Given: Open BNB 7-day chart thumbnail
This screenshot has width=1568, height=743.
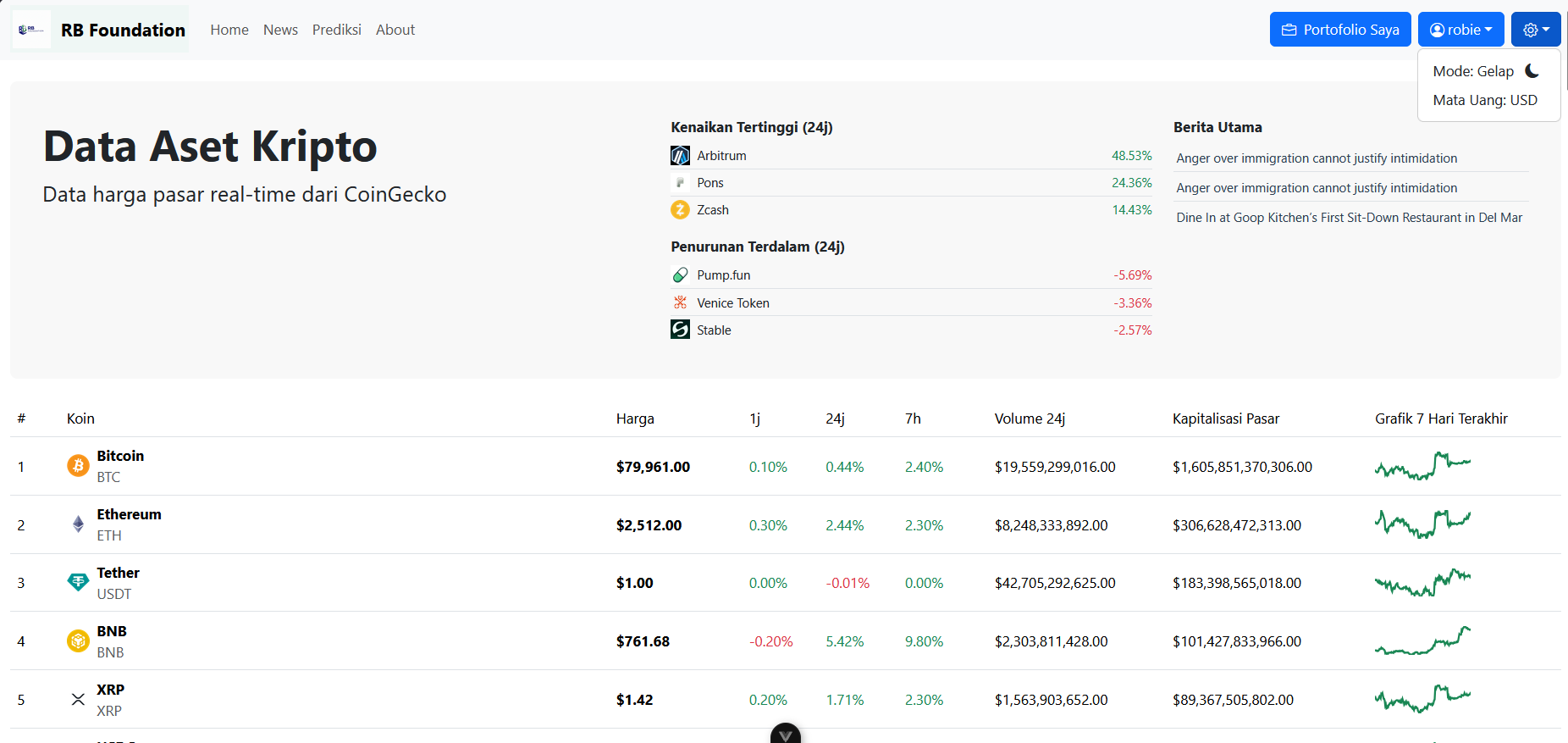Looking at the screenshot, I should [1422, 641].
